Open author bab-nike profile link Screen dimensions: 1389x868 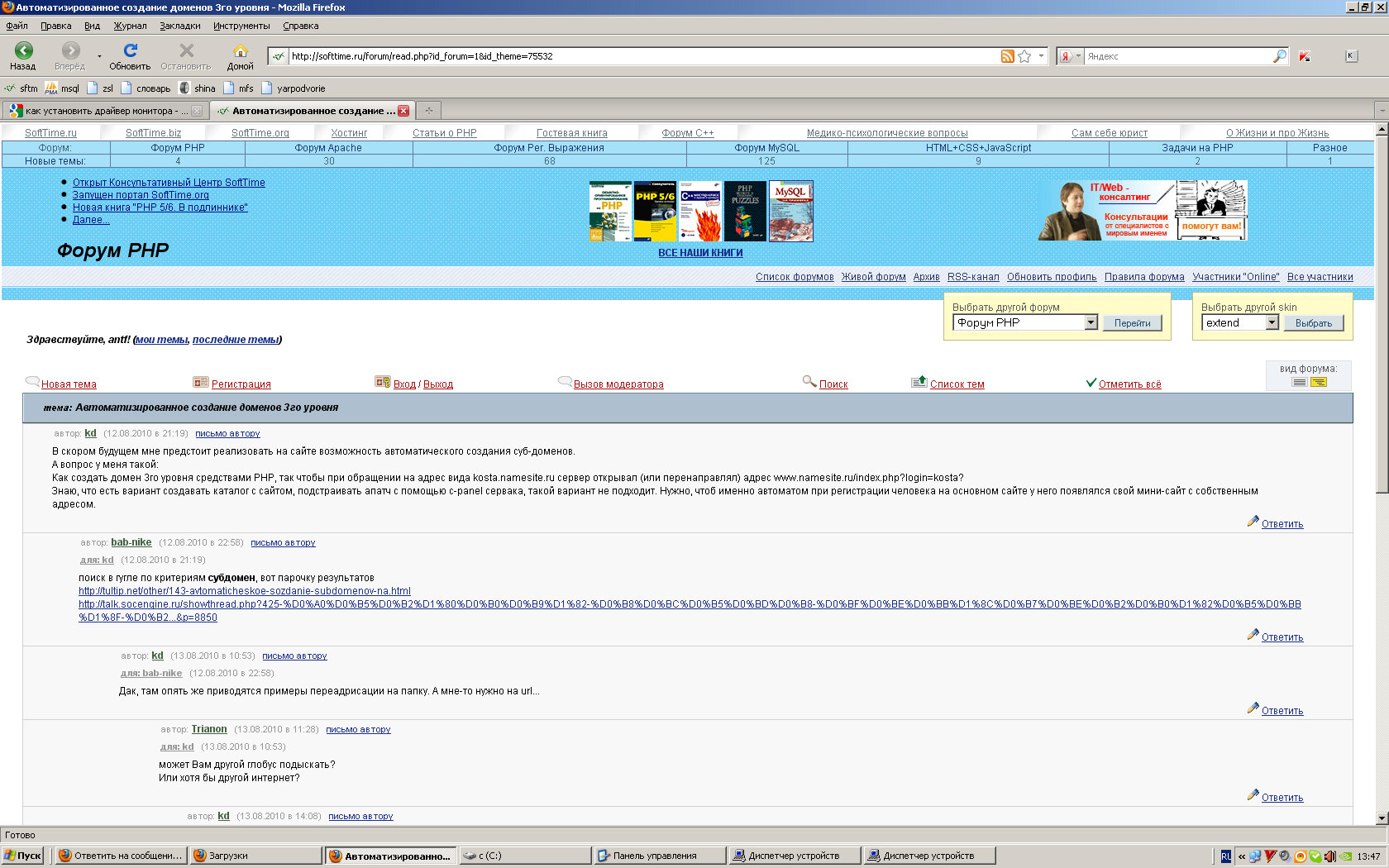click(x=131, y=542)
